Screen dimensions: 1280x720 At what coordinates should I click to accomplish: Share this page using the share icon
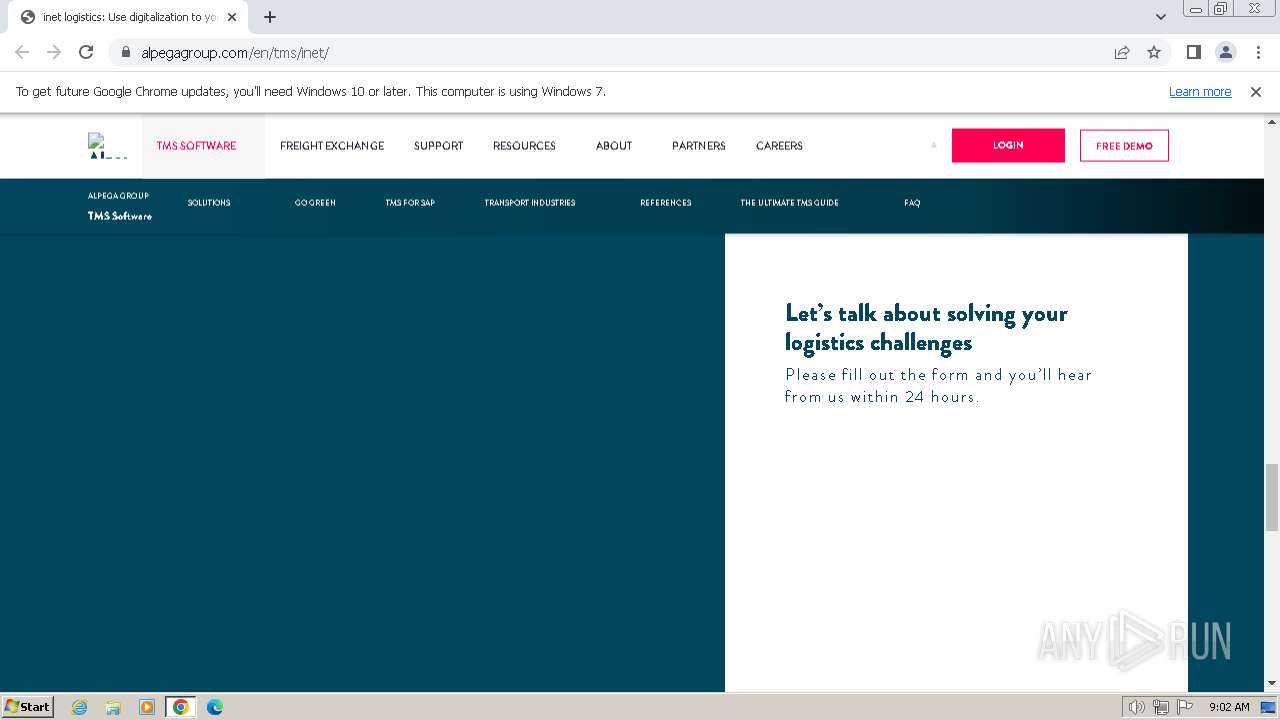(x=1122, y=52)
